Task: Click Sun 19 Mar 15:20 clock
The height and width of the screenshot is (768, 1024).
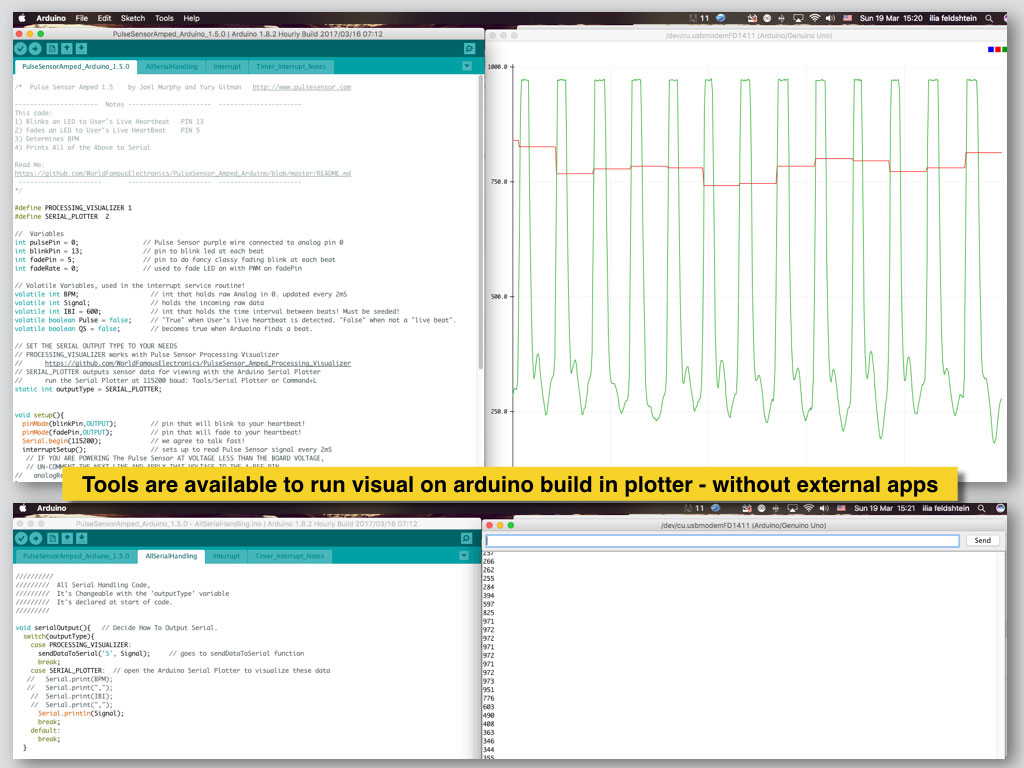Action: [x=891, y=18]
